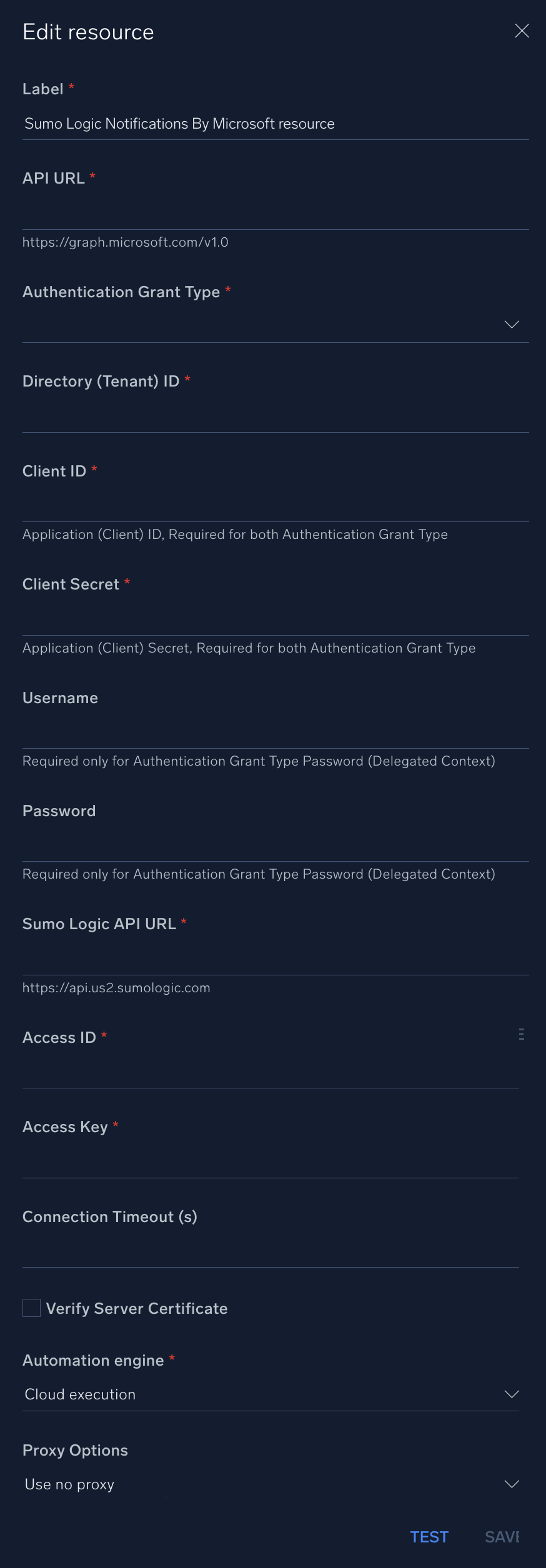Select the Cloud execution engine value

(x=80, y=1394)
